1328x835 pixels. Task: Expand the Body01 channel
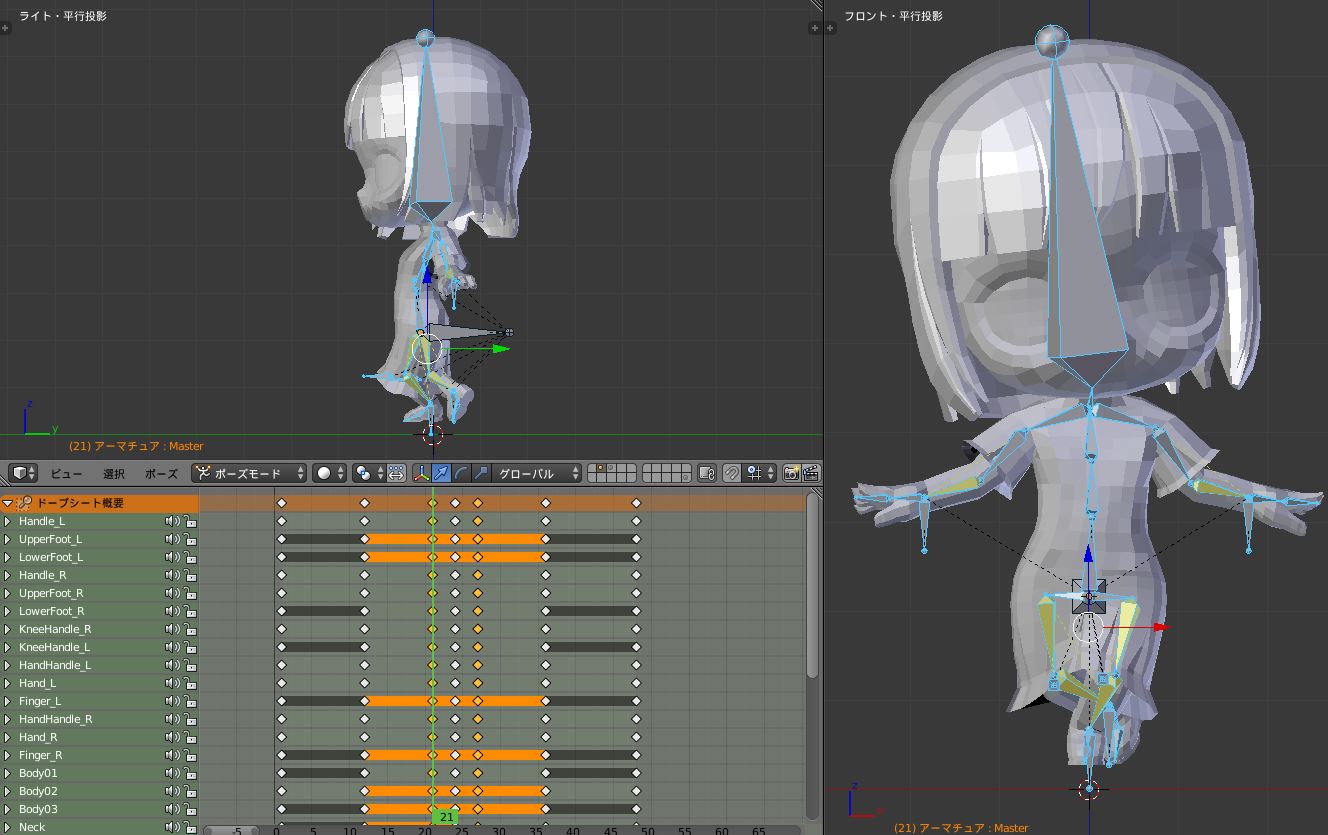8,773
